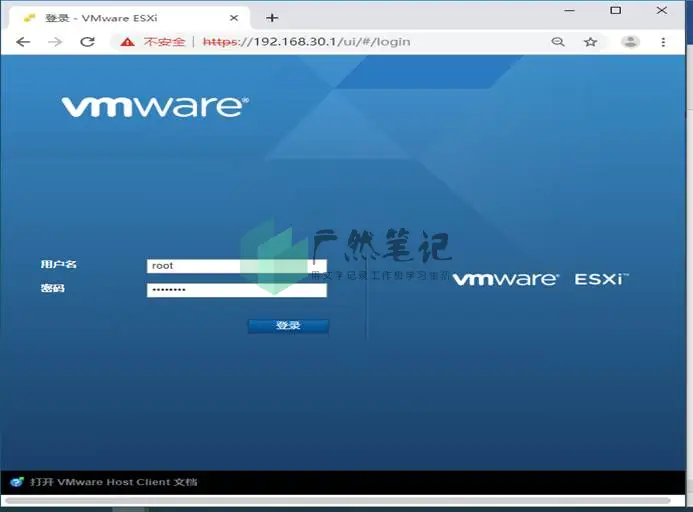Select the 登录 - VMware ESXi tab
Viewport: 693px width, 512px height.
(128, 18)
